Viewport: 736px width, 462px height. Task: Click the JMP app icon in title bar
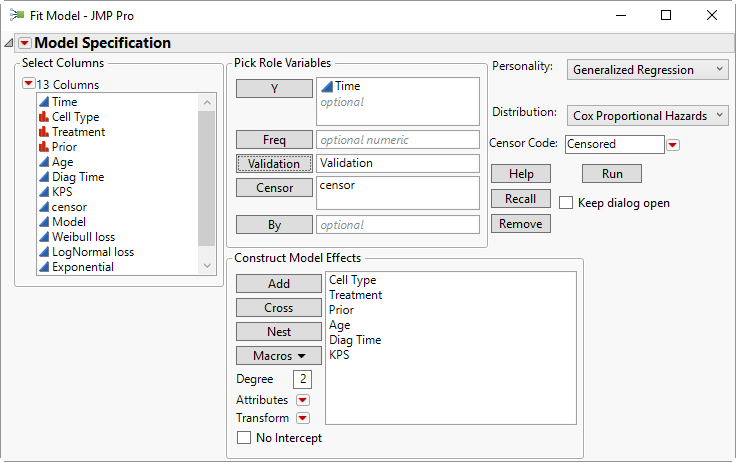pyautogui.click(x=17, y=15)
